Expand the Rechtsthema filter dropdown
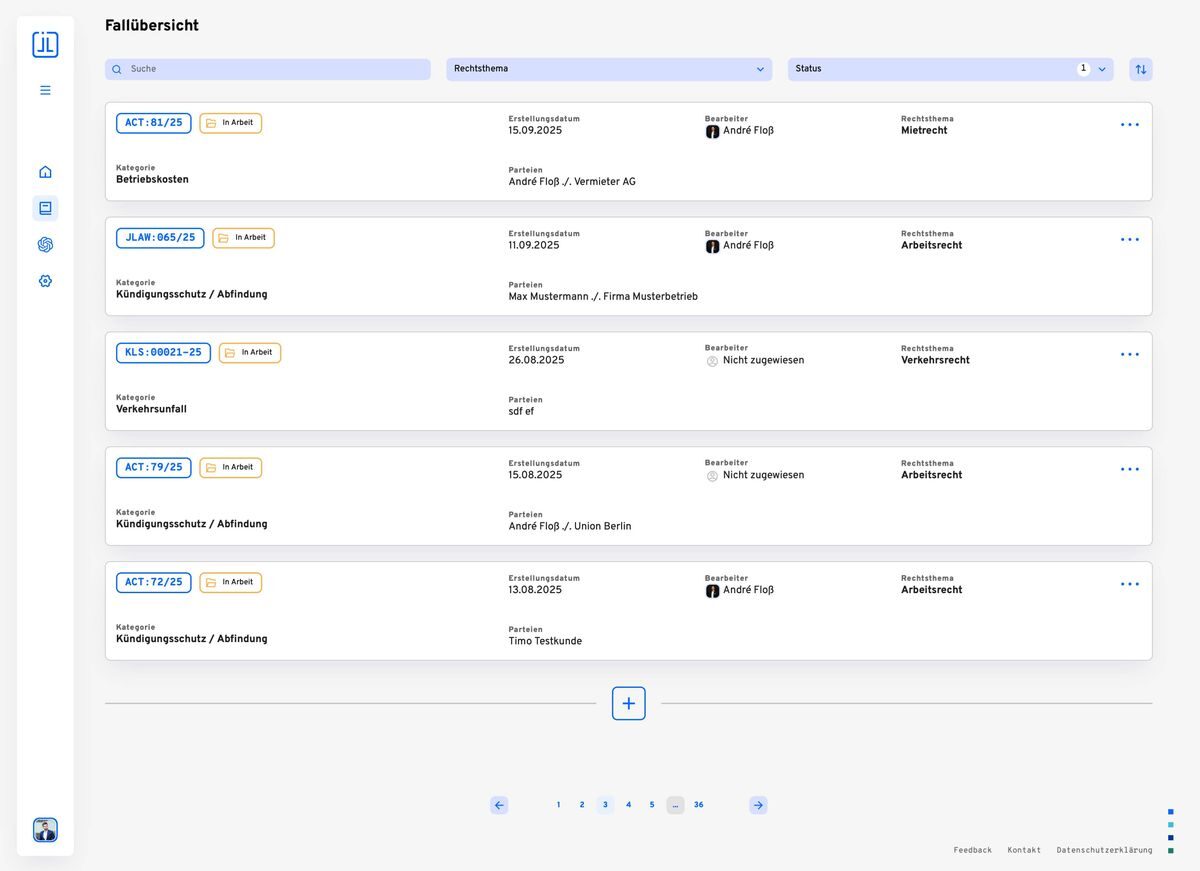This screenshot has width=1200, height=871. tap(608, 69)
